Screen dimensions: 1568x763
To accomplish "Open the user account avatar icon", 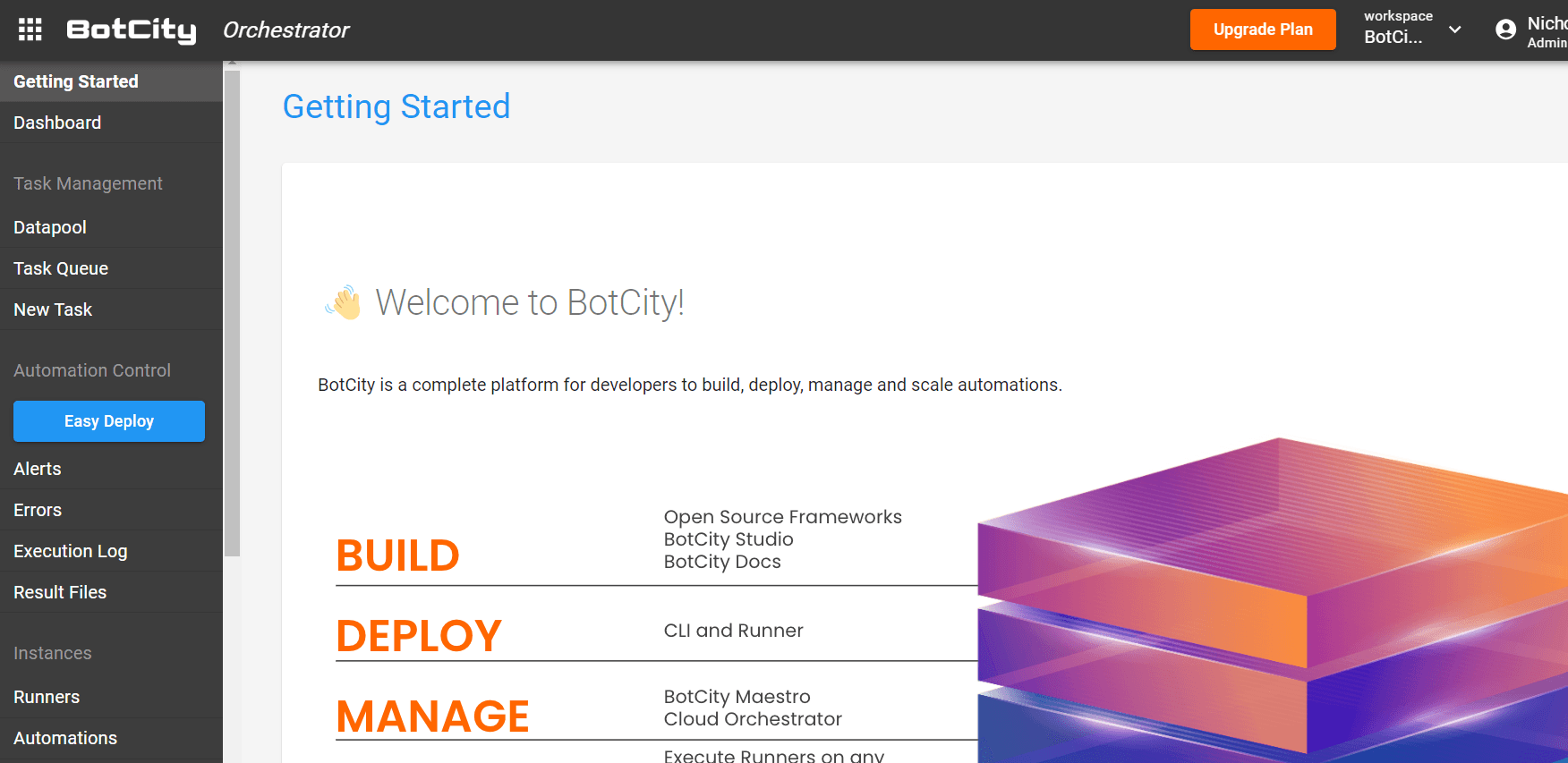I will point(1506,30).
